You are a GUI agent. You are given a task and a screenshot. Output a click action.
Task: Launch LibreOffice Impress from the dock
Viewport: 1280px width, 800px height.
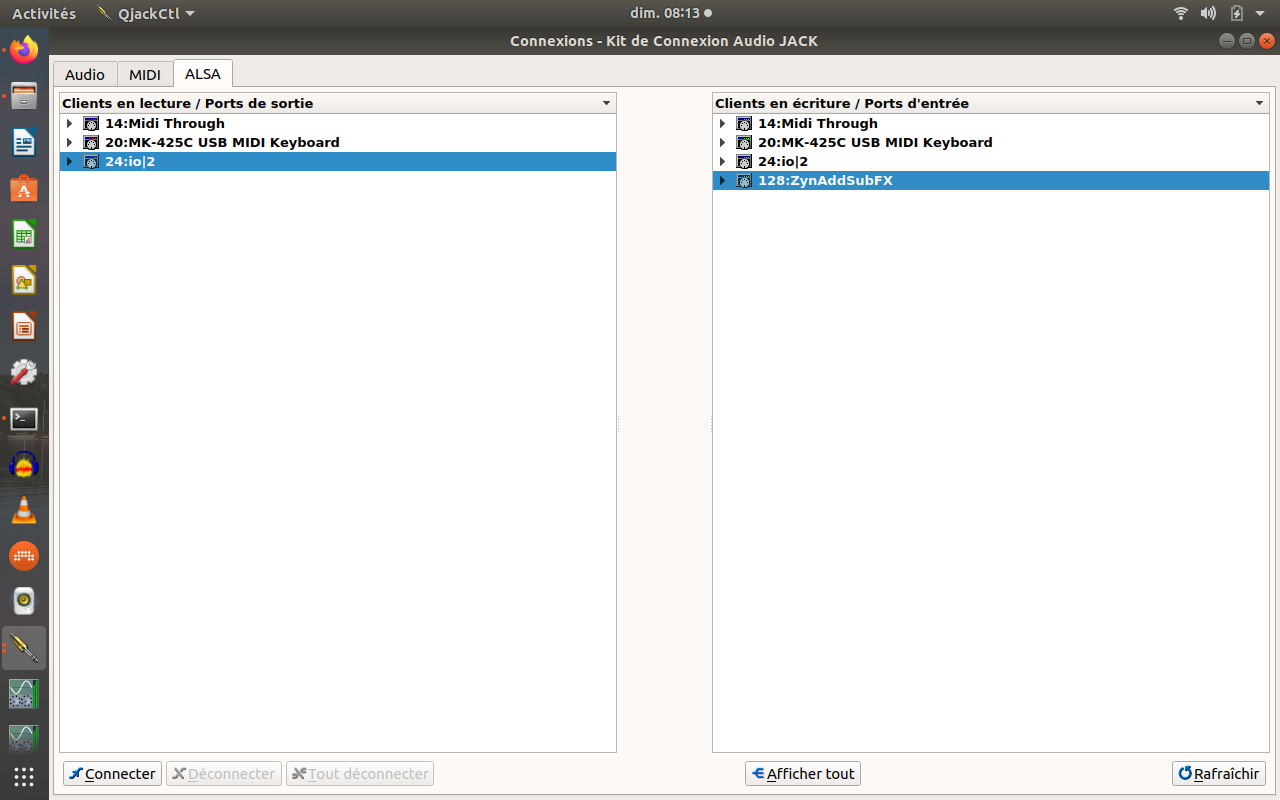(24, 326)
